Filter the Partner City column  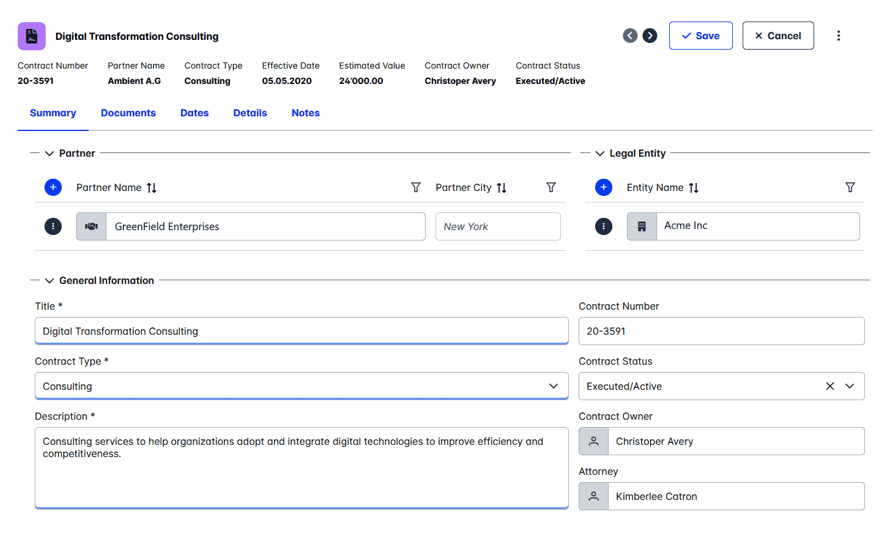click(551, 187)
